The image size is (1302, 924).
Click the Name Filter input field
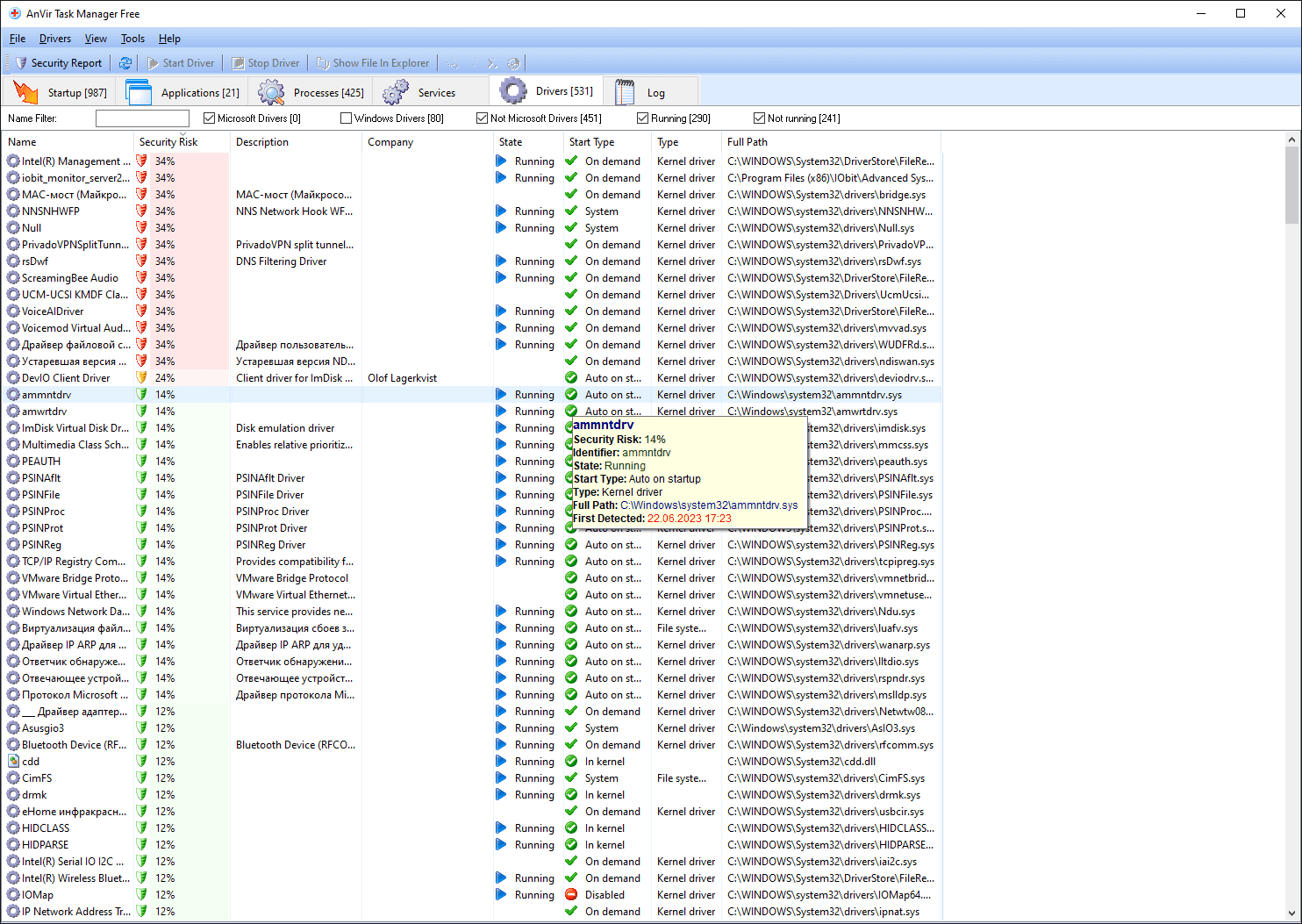[142, 118]
